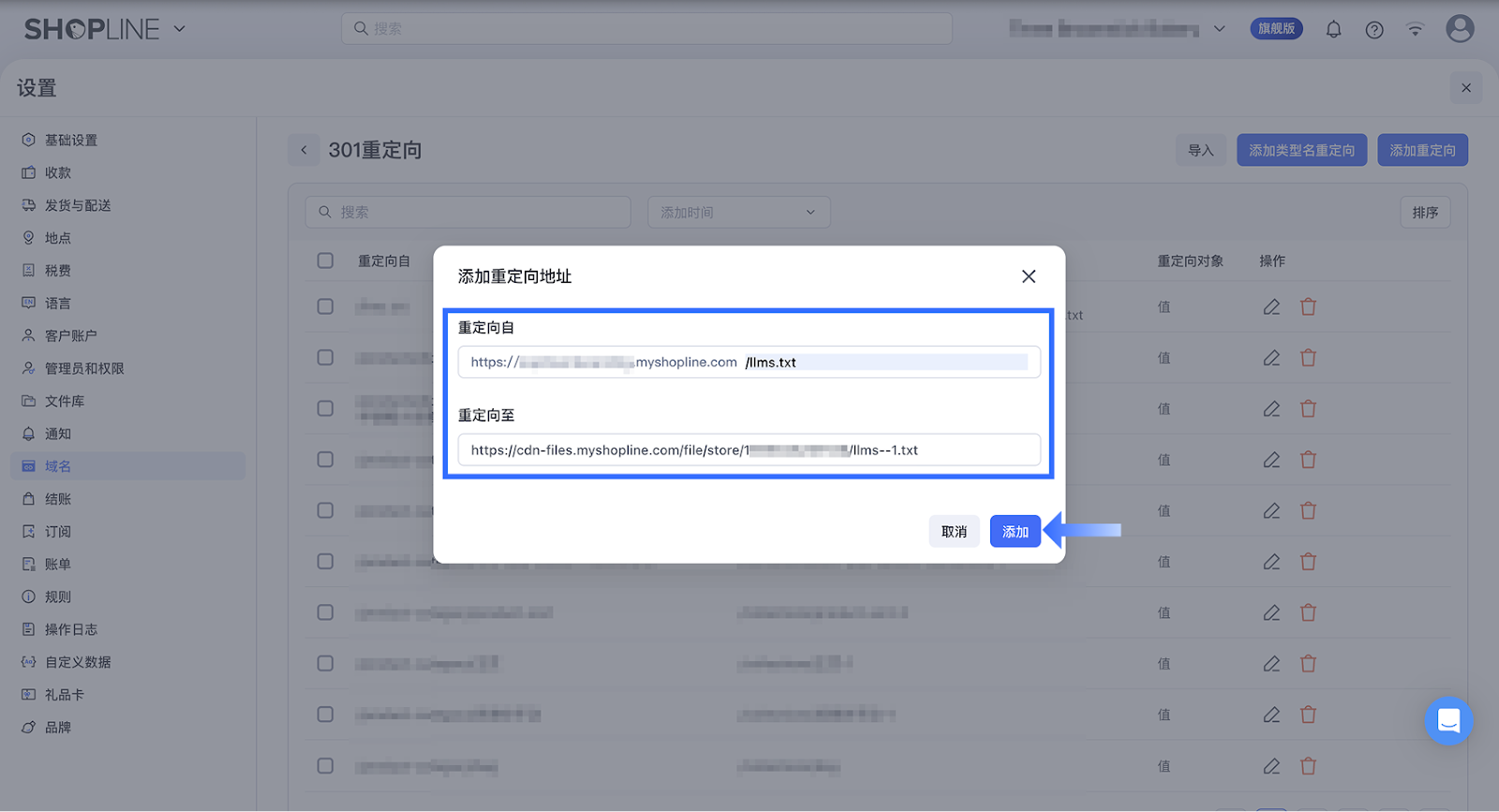This screenshot has height=812, width=1499.
Task: Edit the first redirect row
Action: pyautogui.click(x=1271, y=307)
